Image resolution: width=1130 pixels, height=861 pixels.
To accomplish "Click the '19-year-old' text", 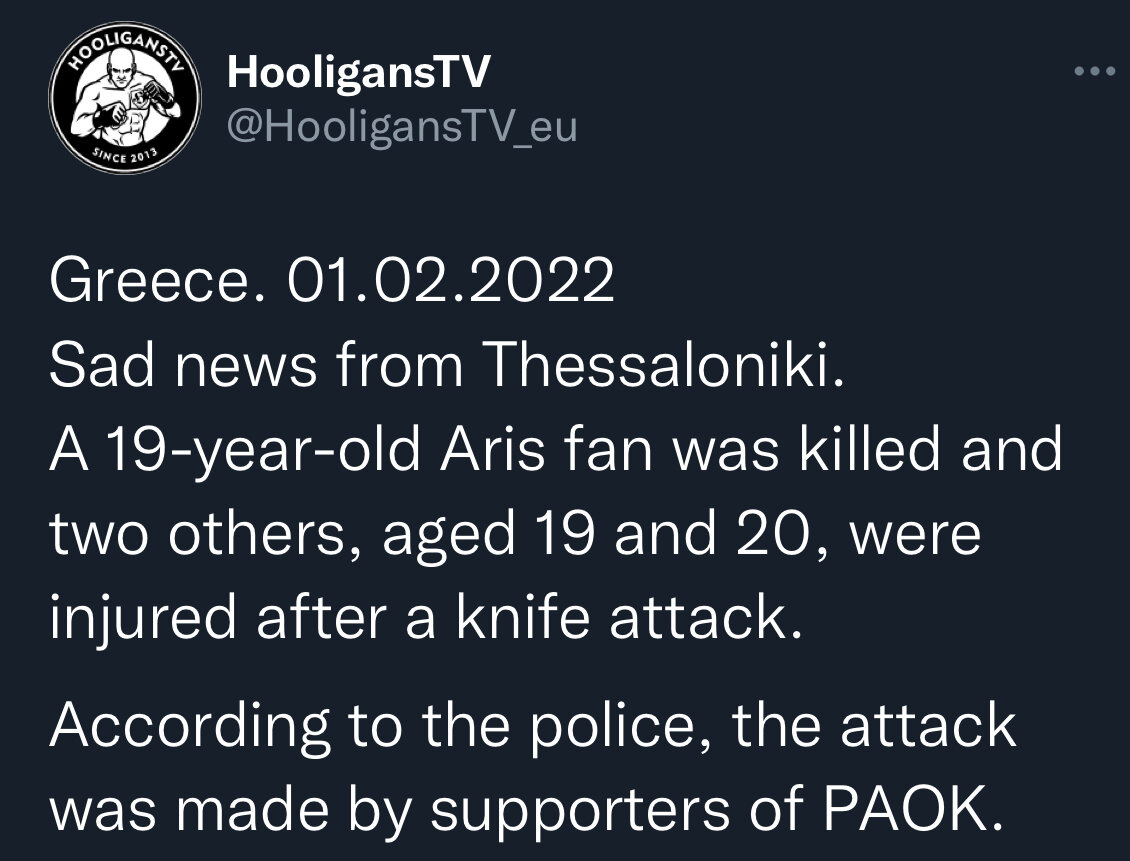I will click(x=264, y=450).
